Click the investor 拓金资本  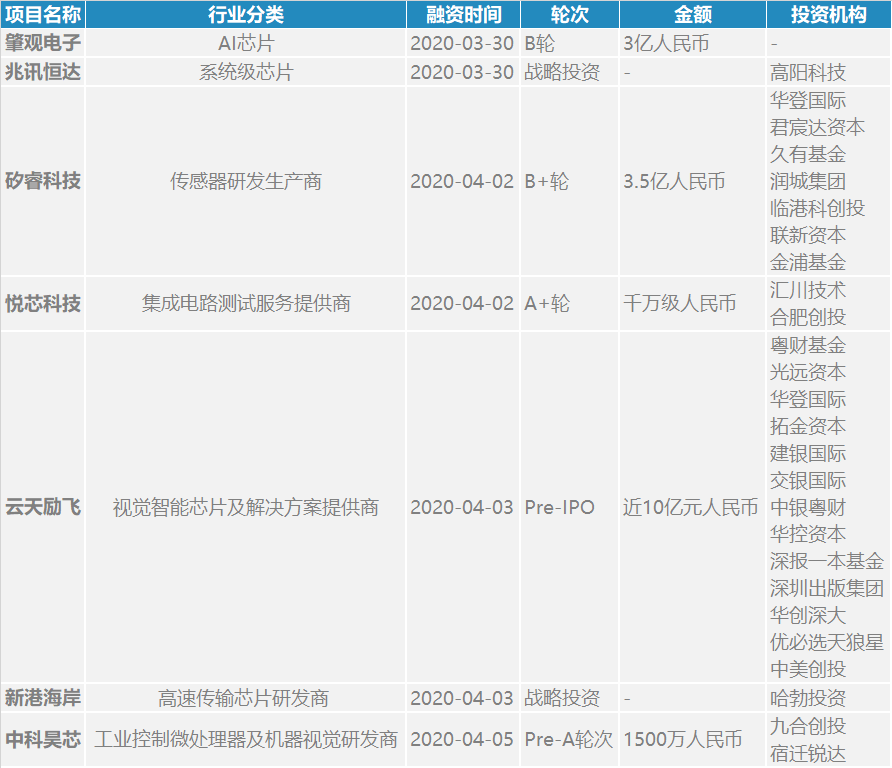(x=808, y=426)
